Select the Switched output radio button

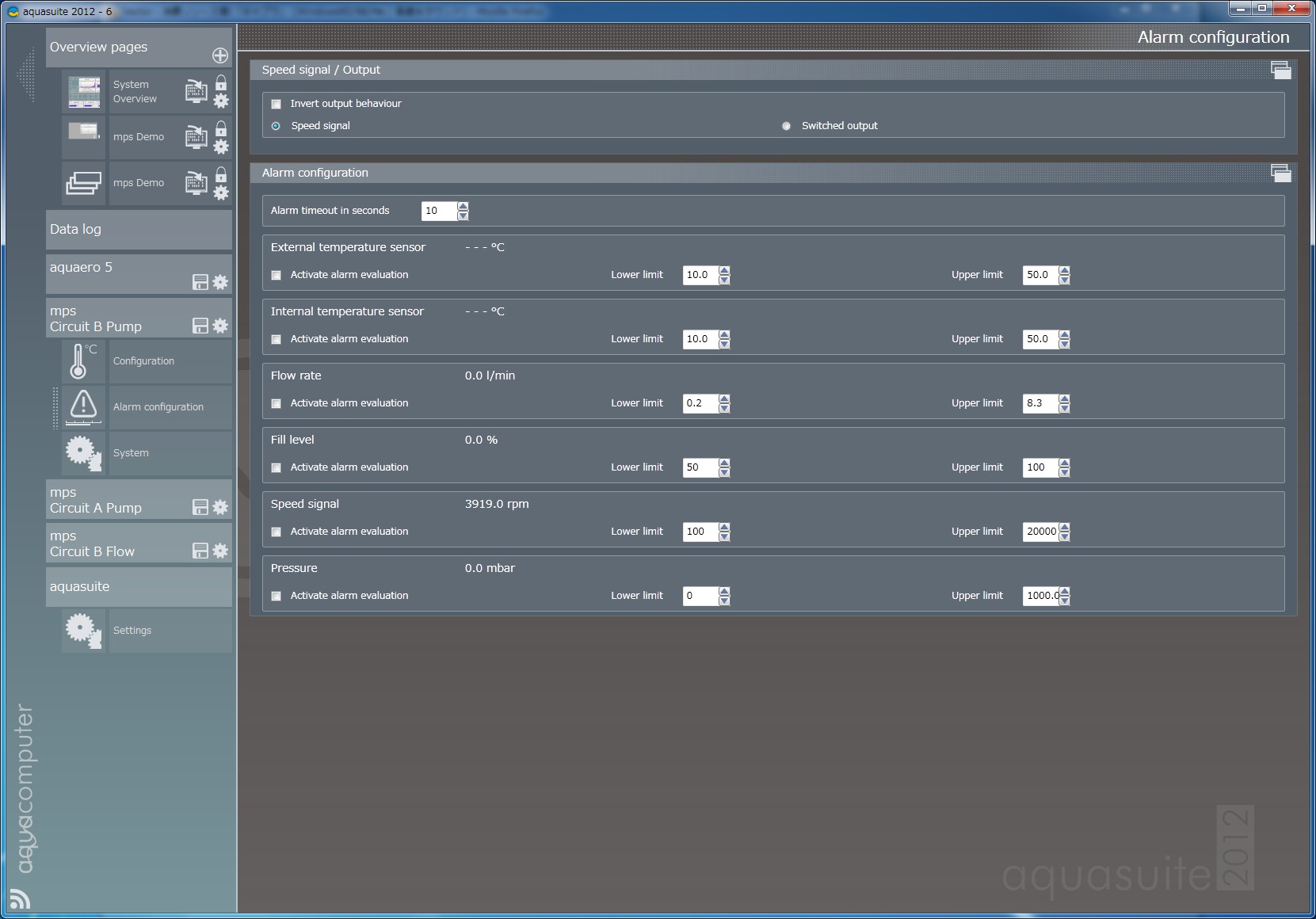click(x=786, y=126)
